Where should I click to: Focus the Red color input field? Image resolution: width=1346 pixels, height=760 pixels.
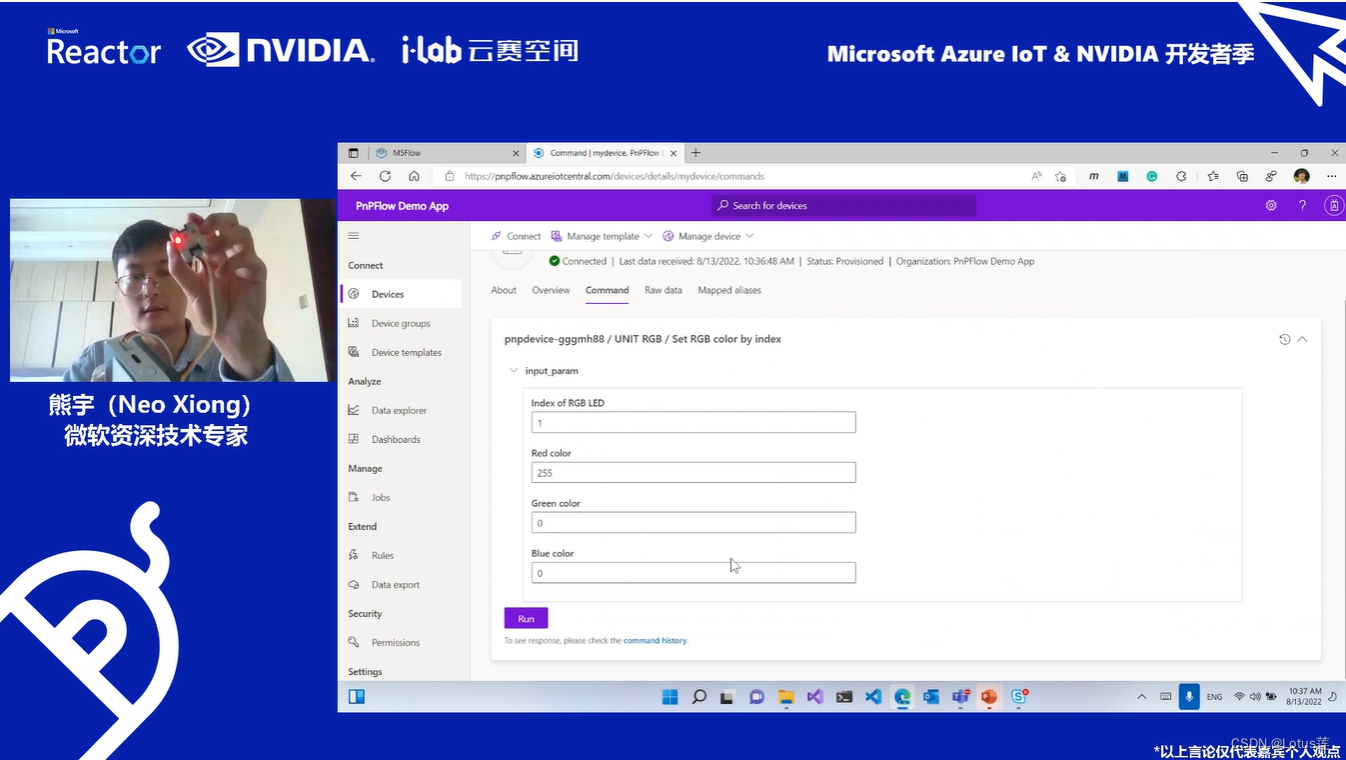tap(693, 472)
